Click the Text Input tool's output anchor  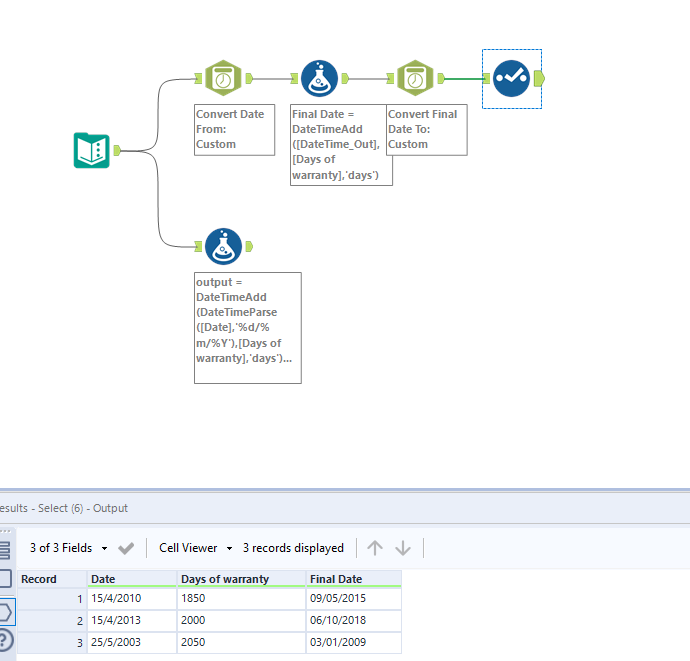[x=117, y=151]
